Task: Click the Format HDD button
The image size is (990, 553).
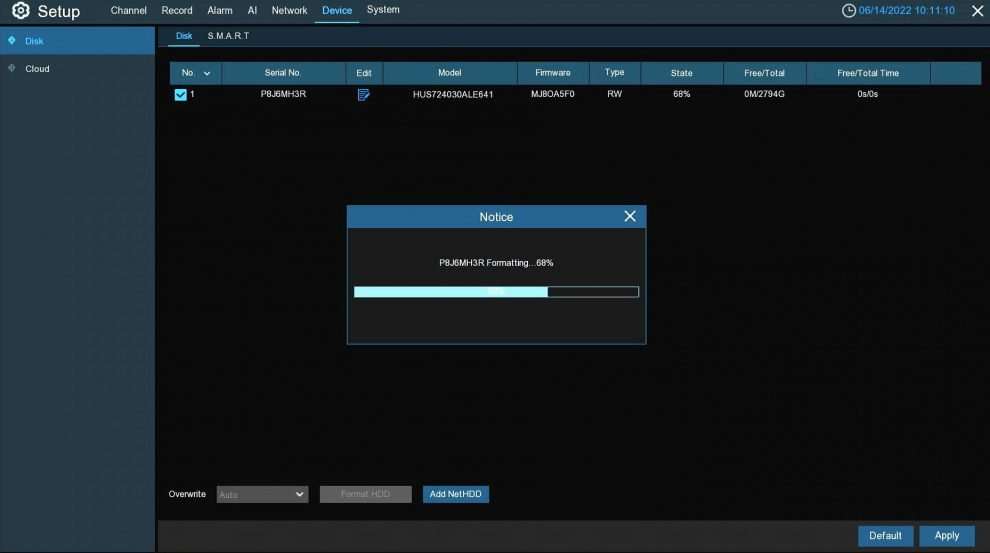Action: coord(366,494)
